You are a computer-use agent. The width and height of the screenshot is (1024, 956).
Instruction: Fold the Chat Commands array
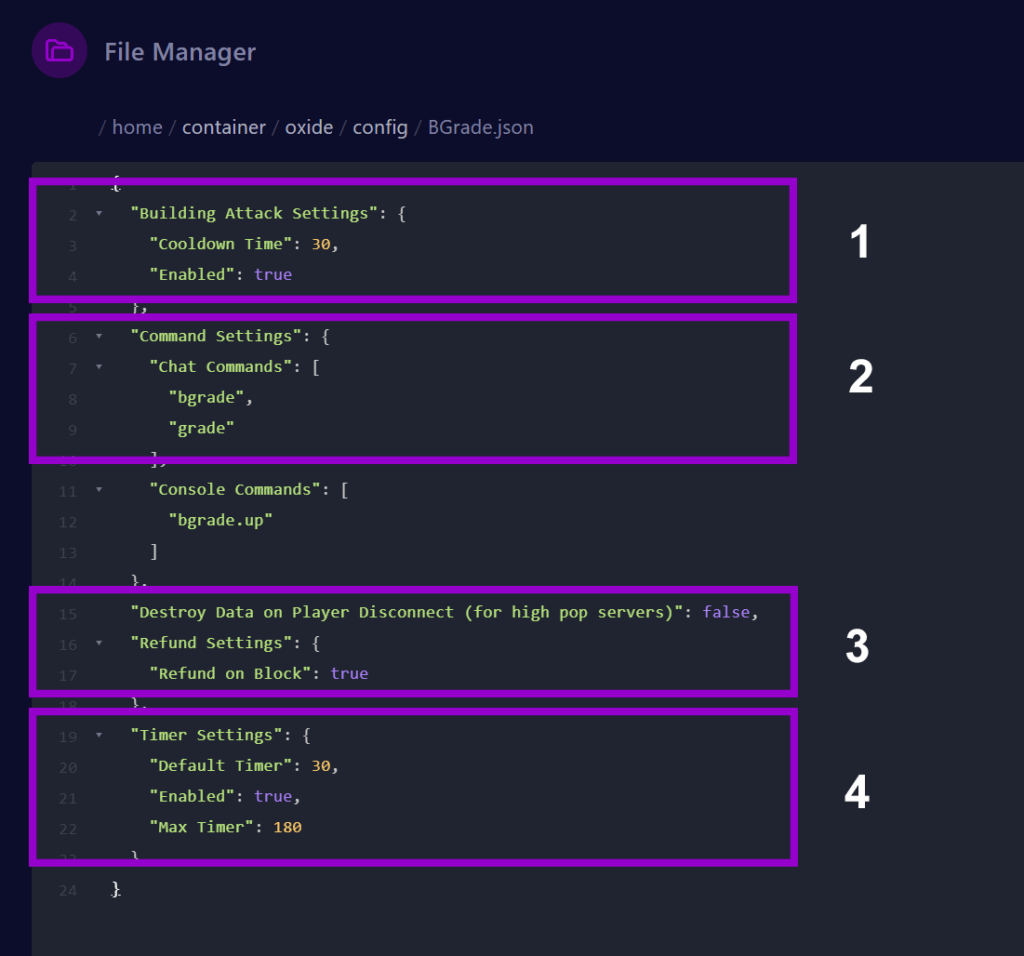pos(98,367)
